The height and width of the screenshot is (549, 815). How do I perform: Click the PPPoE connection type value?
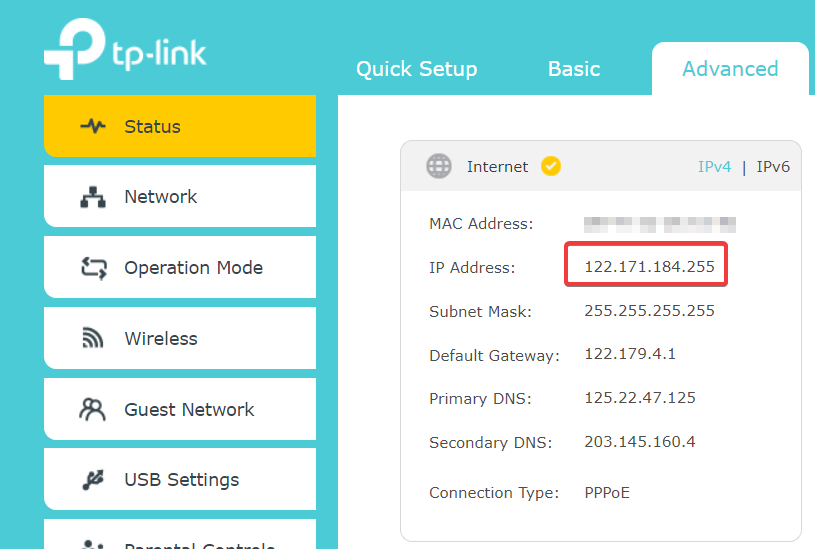[607, 492]
